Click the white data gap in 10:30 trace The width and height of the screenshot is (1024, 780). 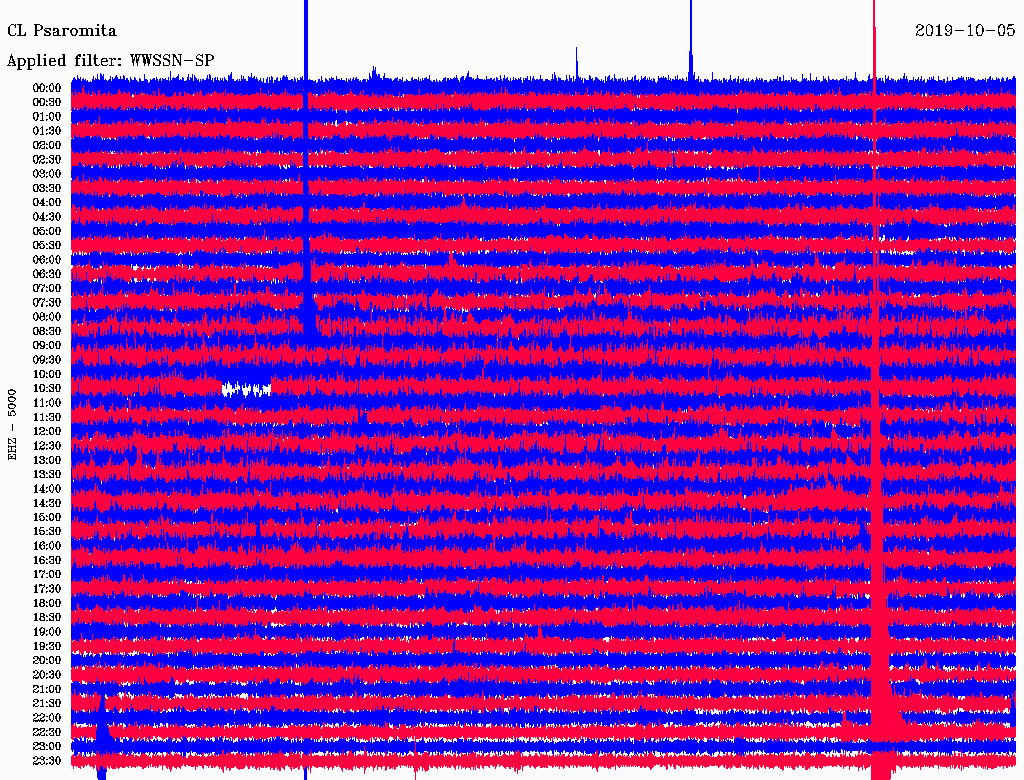[x=246, y=390]
